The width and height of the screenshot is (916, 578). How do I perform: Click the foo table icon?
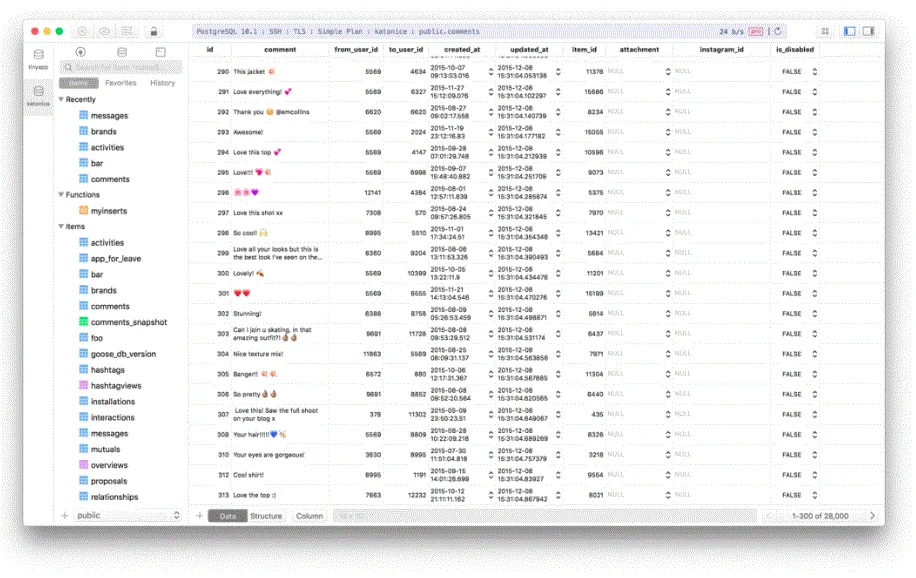[84, 338]
